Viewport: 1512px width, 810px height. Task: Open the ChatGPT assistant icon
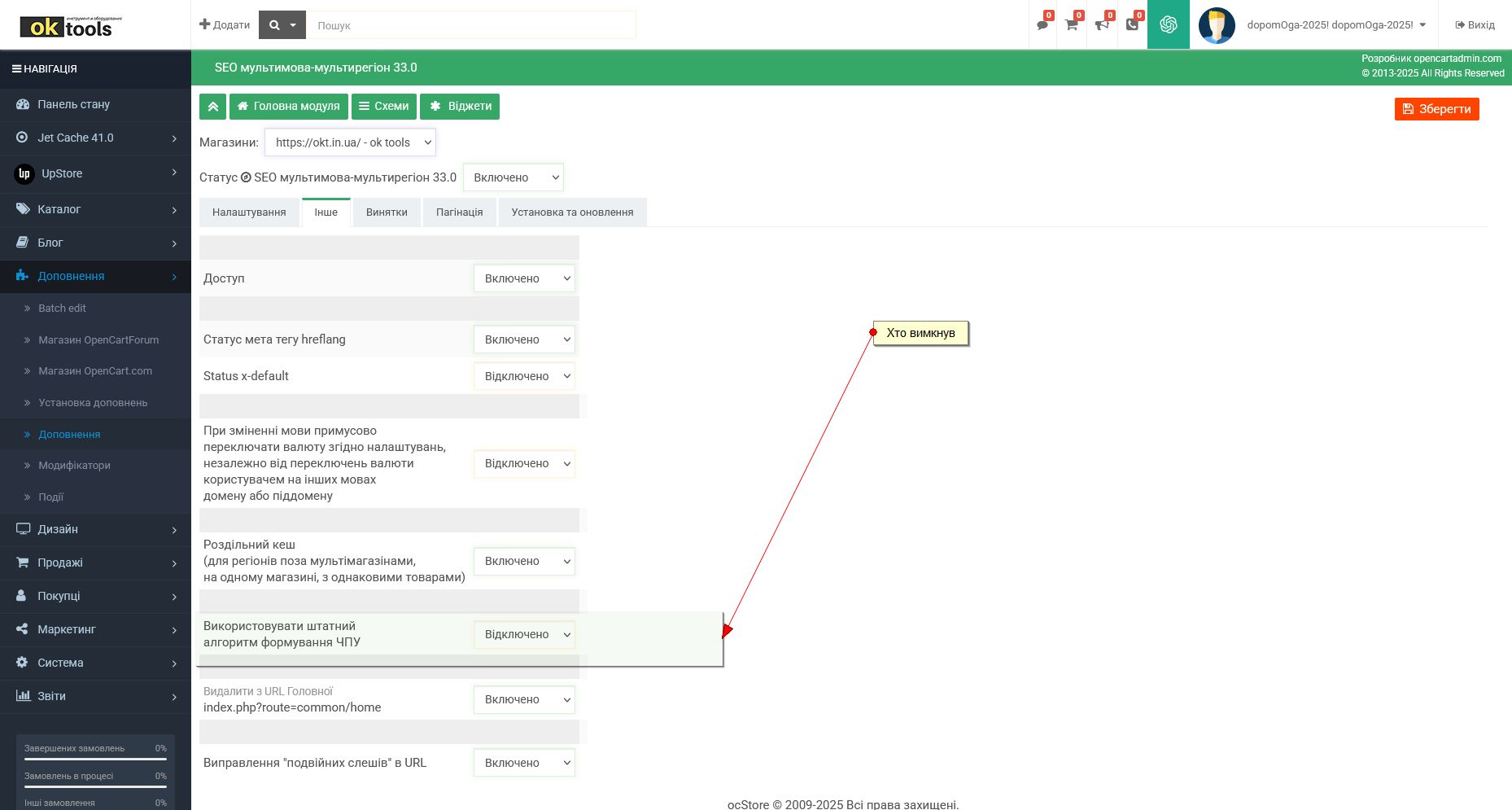pos(1169,24)
